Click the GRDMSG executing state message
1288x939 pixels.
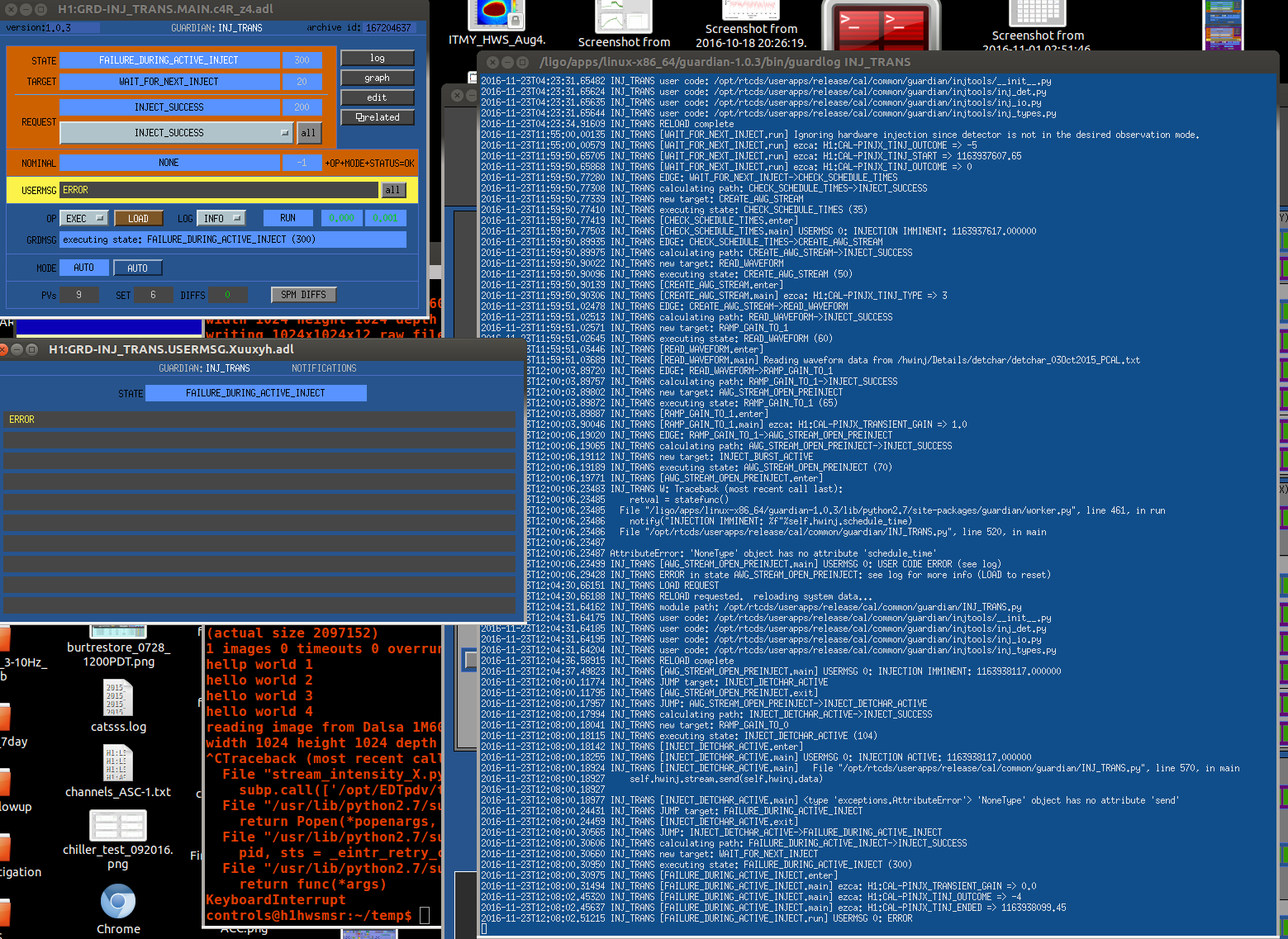click(x=233, y=239)
